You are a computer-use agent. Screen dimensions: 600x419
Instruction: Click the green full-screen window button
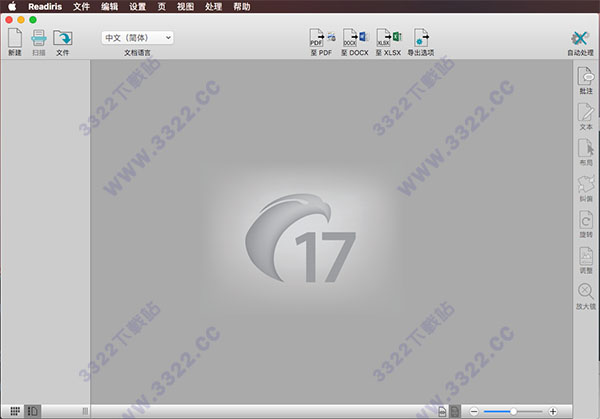point(33,20)
